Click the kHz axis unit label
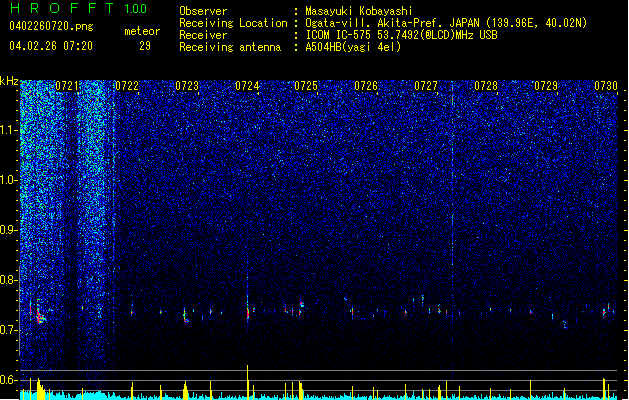The height and width of the screenshot is (400, 629). pos(9,81)
